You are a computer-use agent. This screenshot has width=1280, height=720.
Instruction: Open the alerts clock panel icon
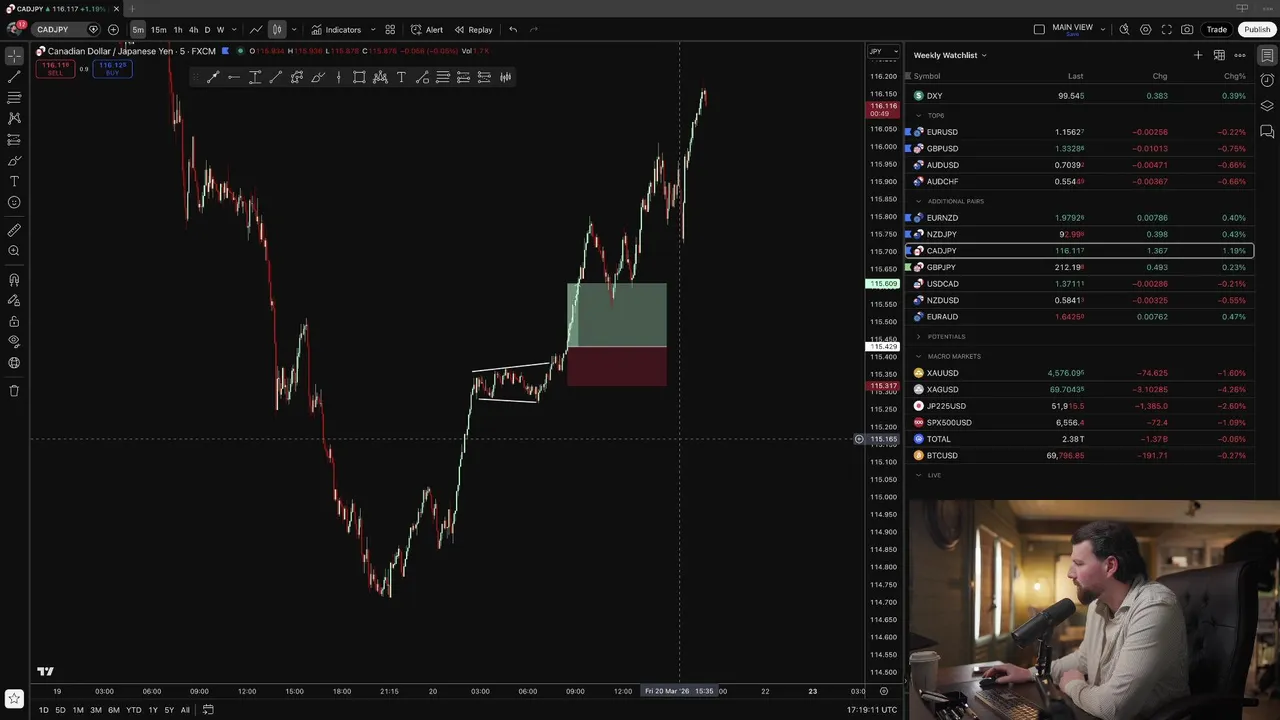coord(1267,81)
